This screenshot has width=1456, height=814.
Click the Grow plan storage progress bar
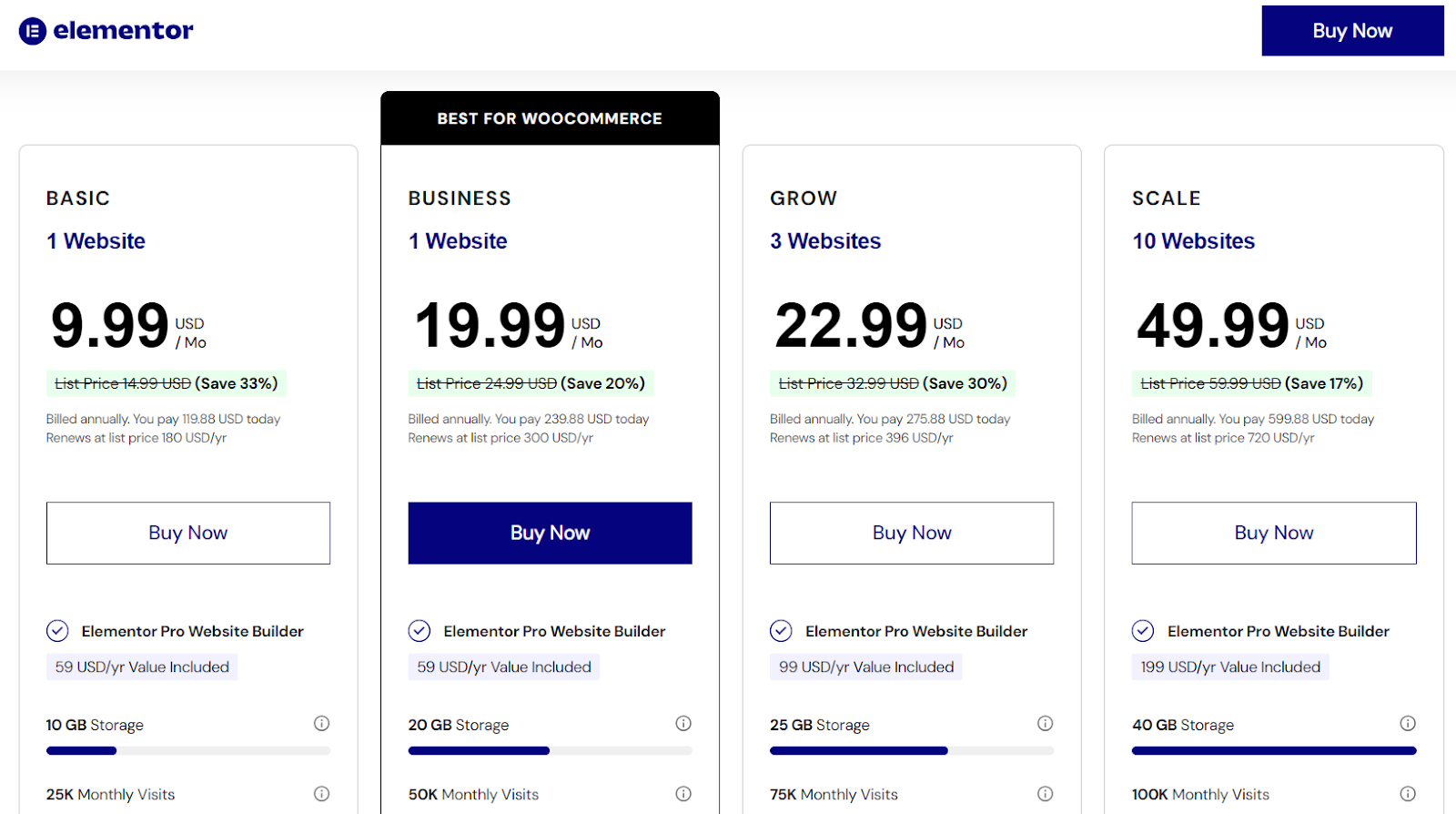click(912, 751)
